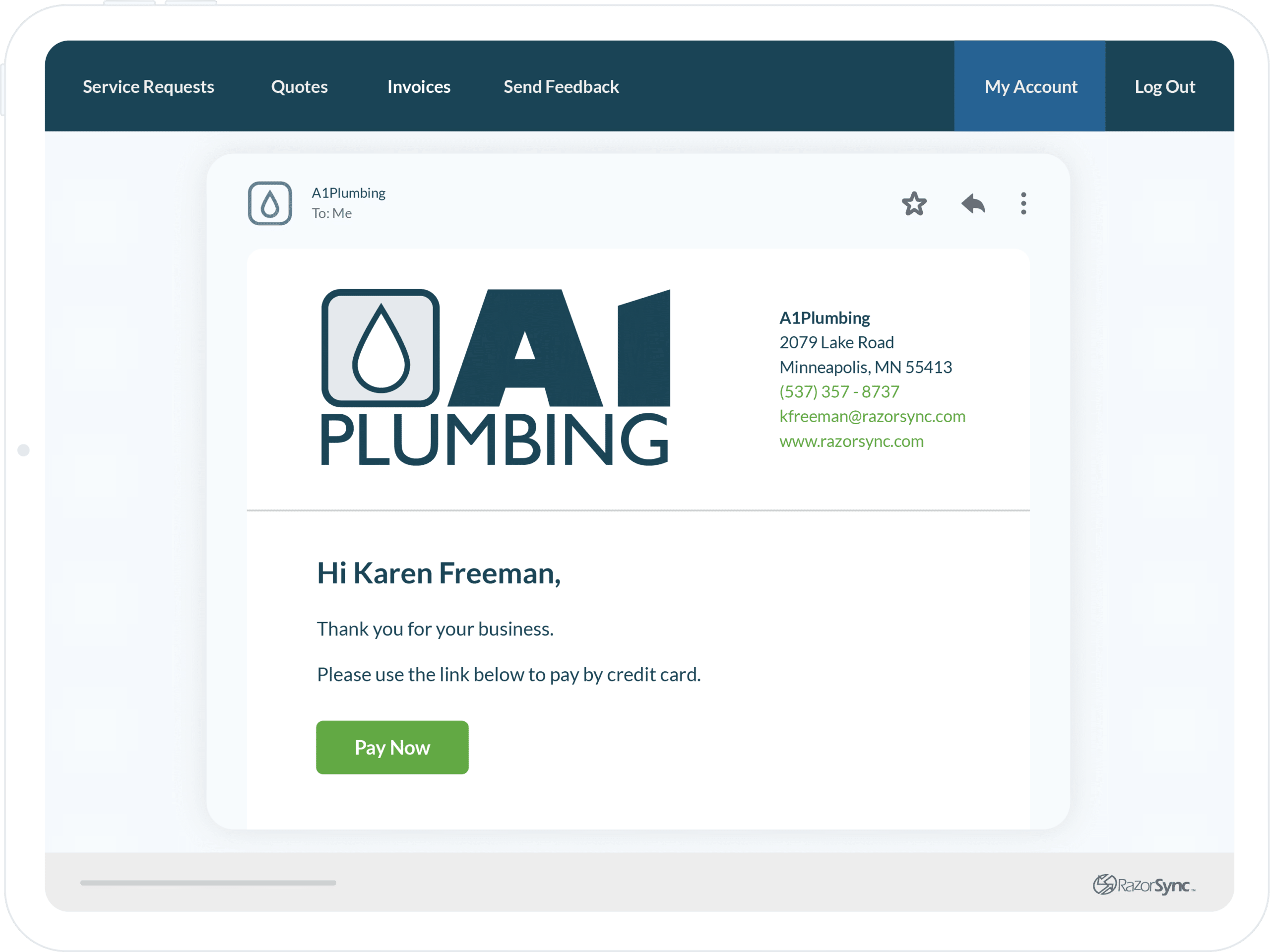Click the kfreeman@razorsync.com email link
This screenshot has width=1270, height=952.
872,416
